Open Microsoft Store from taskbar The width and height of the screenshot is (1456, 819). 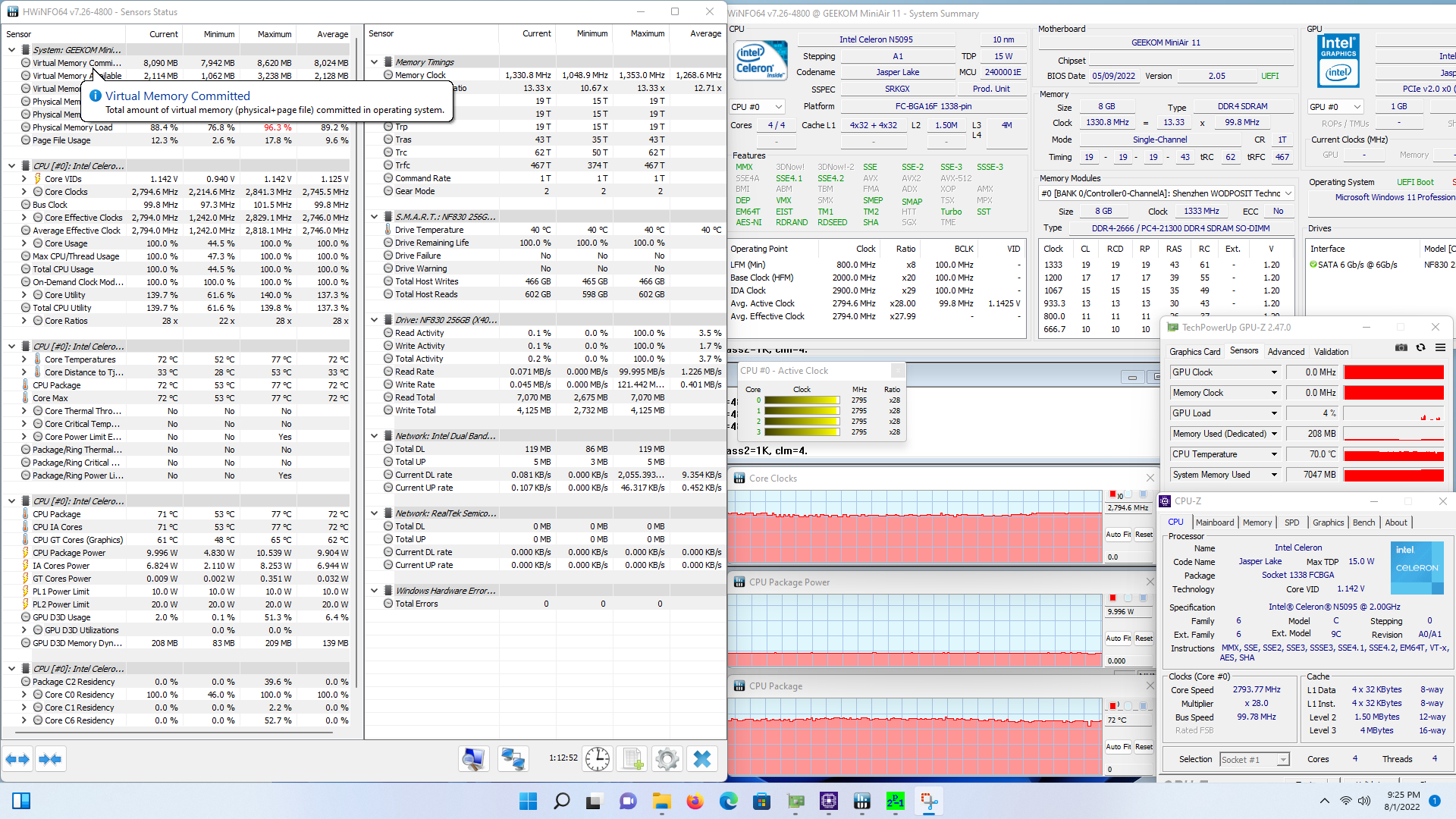coord(761,801)
